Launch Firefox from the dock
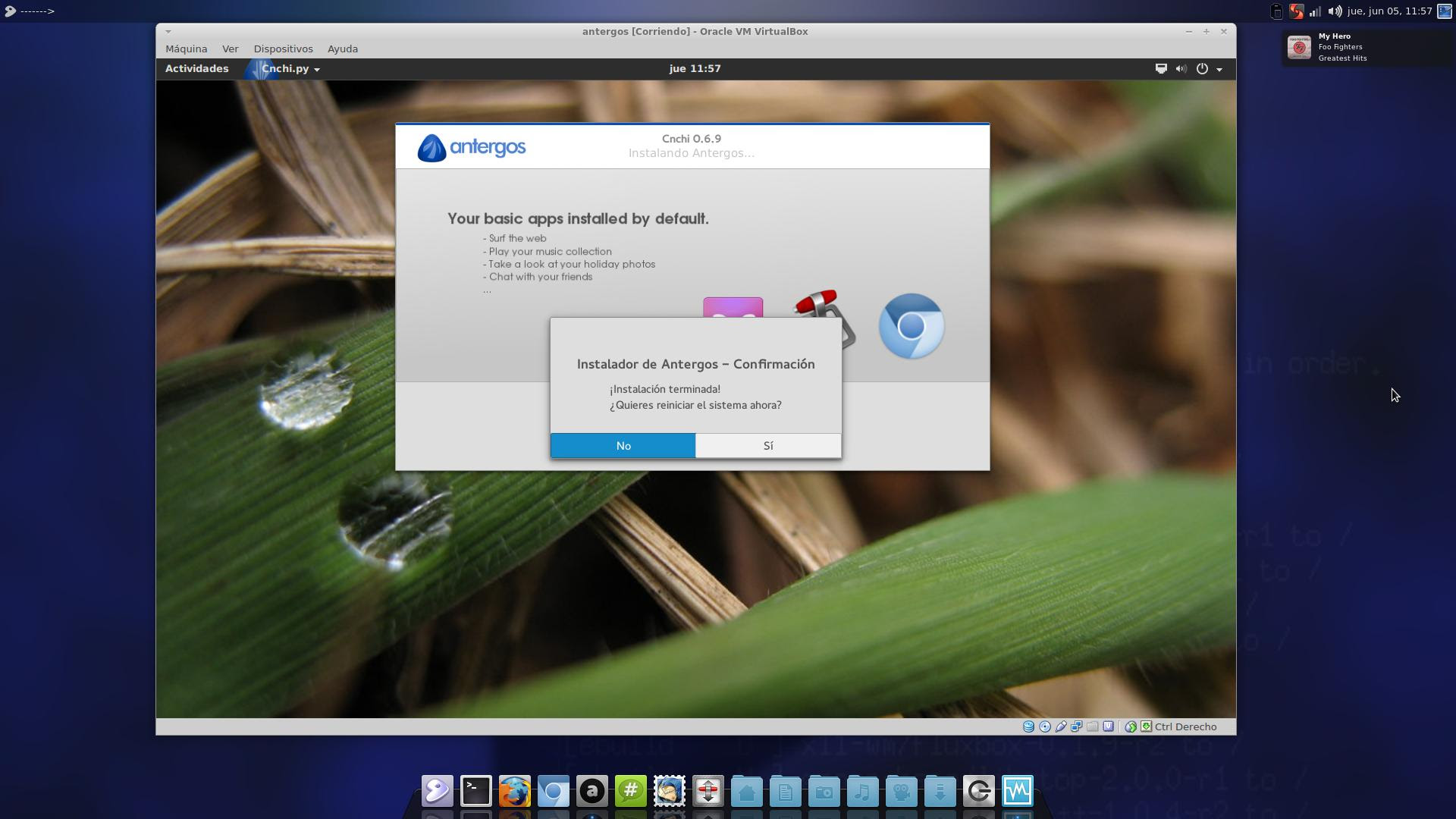 [515, 792]
